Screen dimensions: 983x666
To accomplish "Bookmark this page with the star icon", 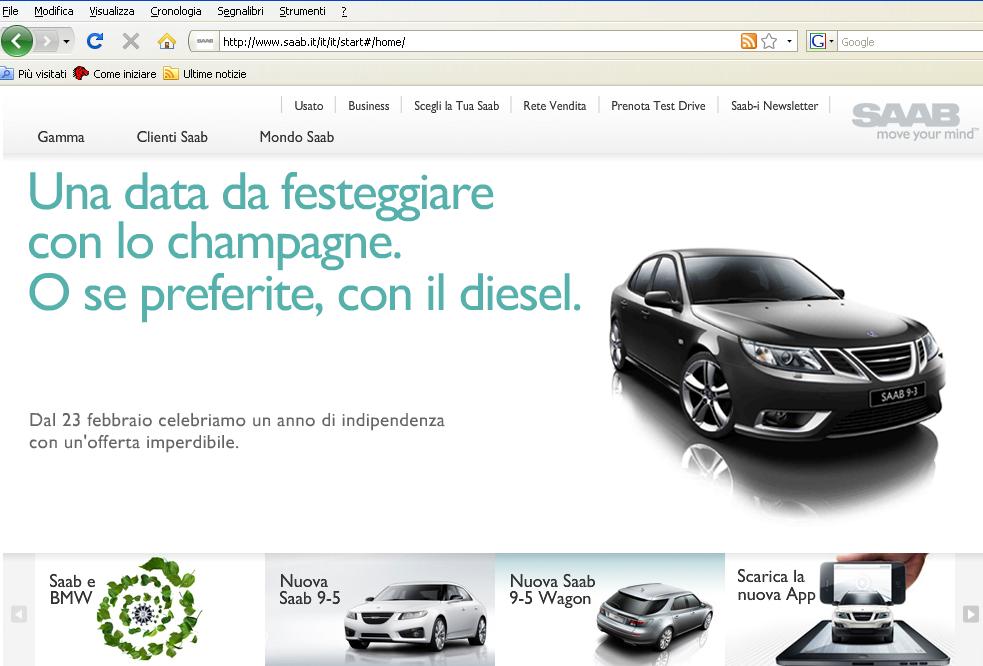I will [769, 41].
